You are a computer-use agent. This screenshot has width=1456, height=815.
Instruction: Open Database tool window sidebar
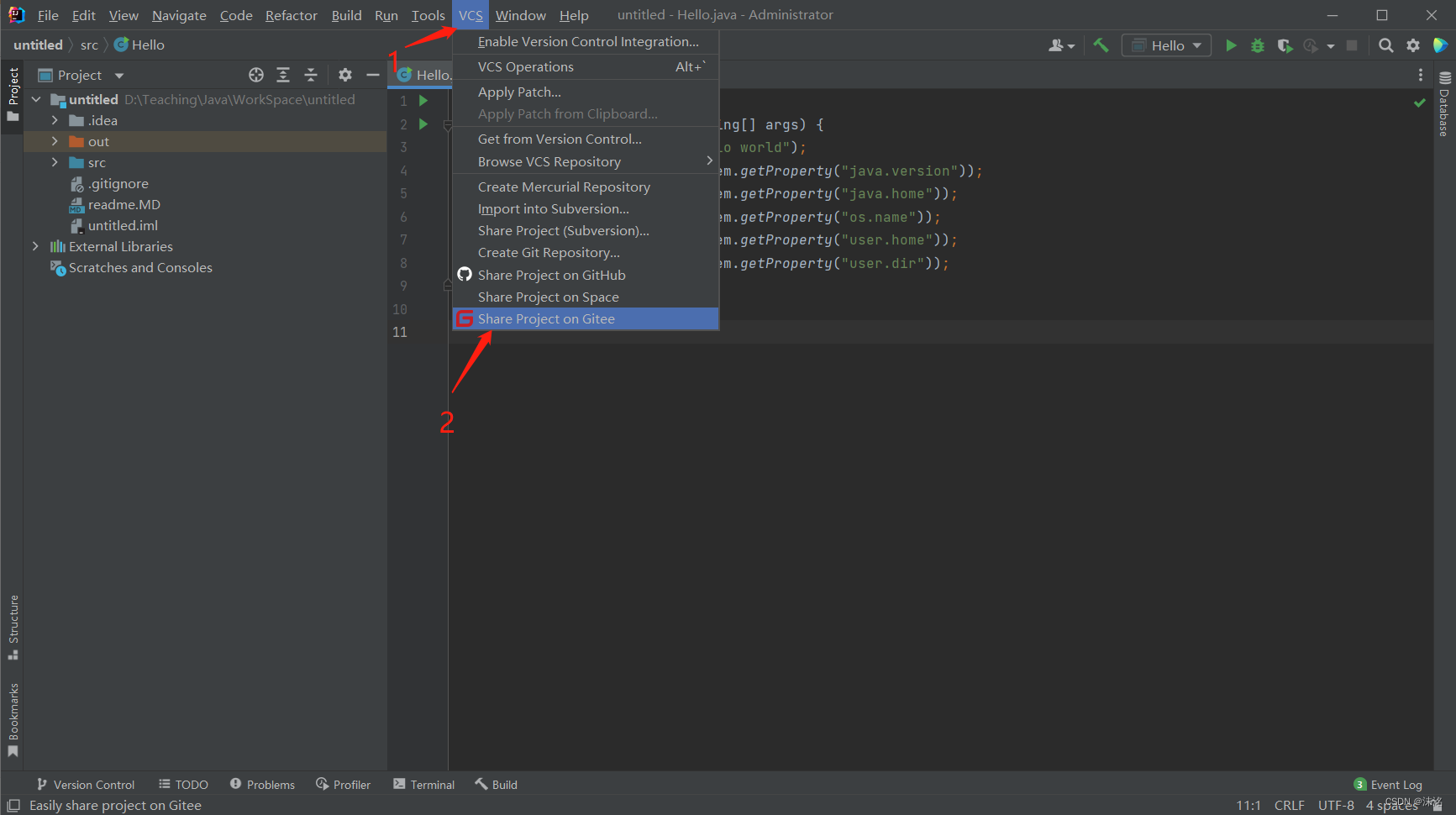point(1444,104)
